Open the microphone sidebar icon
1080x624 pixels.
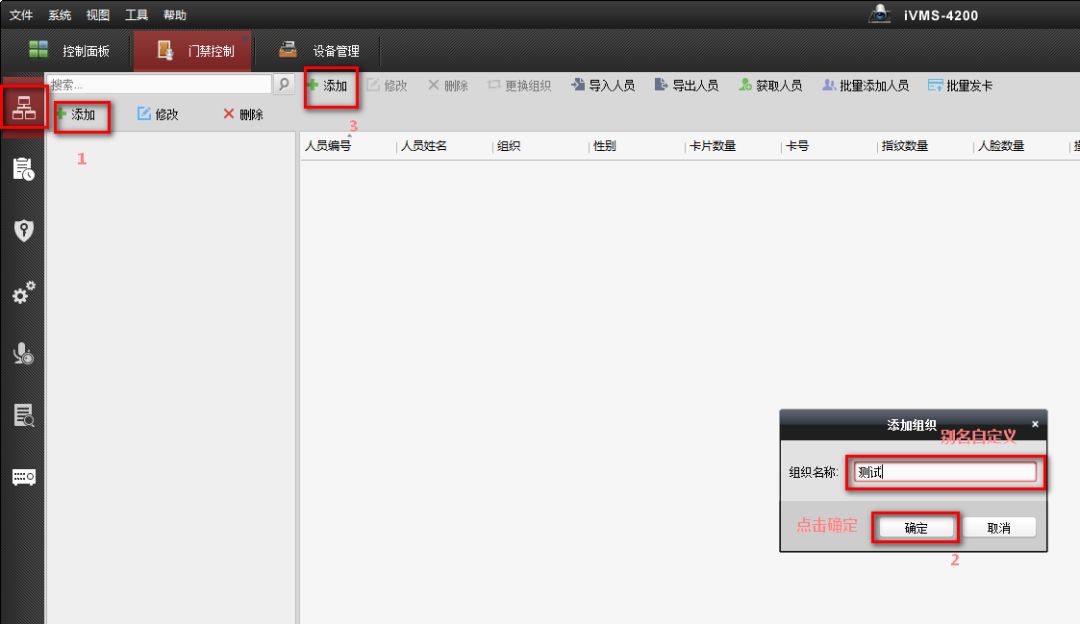(23, 353)
